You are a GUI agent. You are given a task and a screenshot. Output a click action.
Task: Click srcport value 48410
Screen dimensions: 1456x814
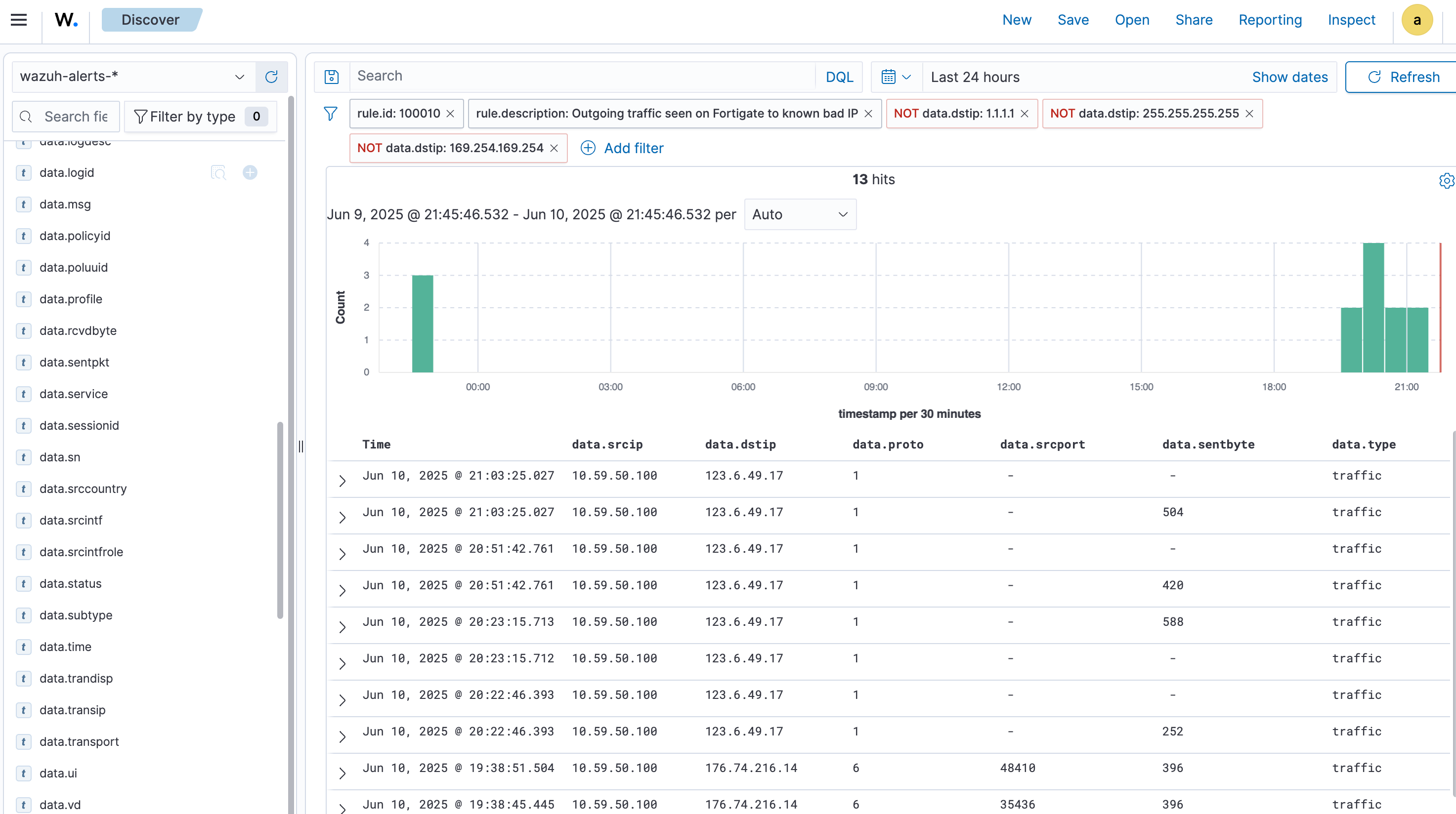click(1018, 768)
